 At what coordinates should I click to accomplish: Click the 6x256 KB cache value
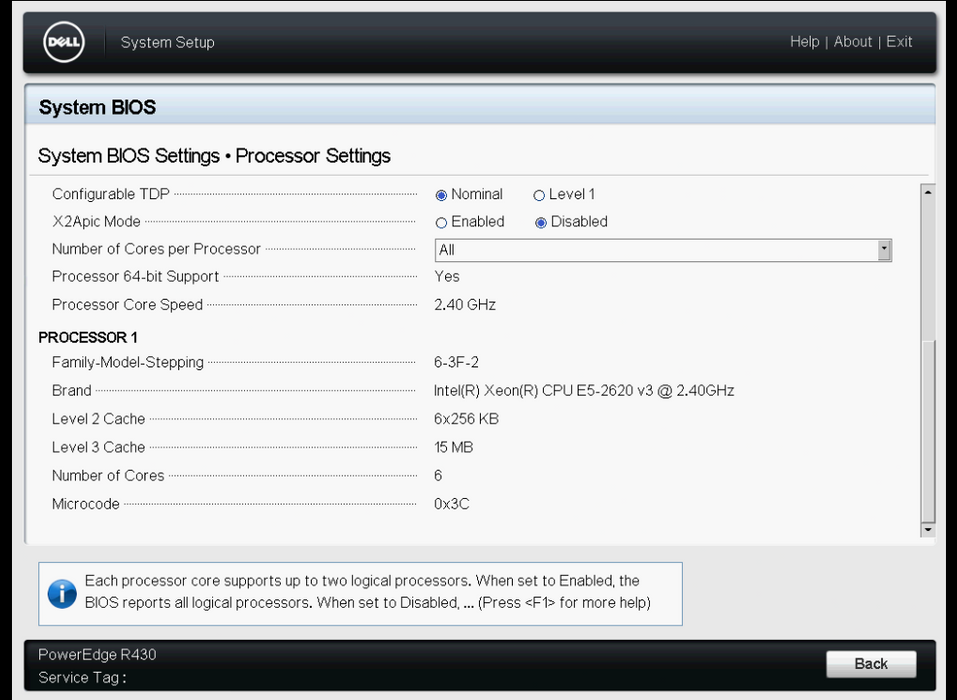(466, 419)
